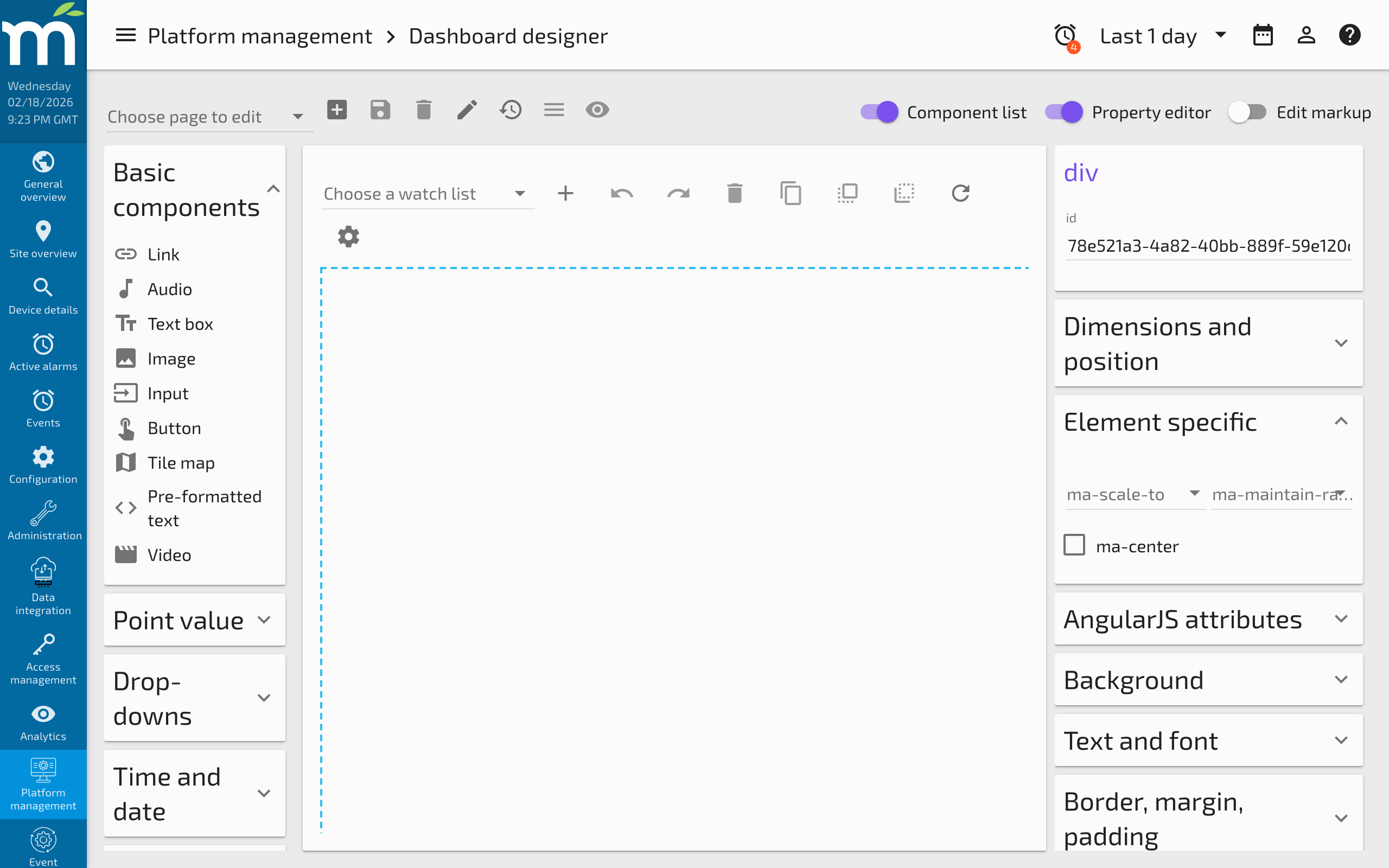Preview the dashboard with the eye icon

(597, 110)
